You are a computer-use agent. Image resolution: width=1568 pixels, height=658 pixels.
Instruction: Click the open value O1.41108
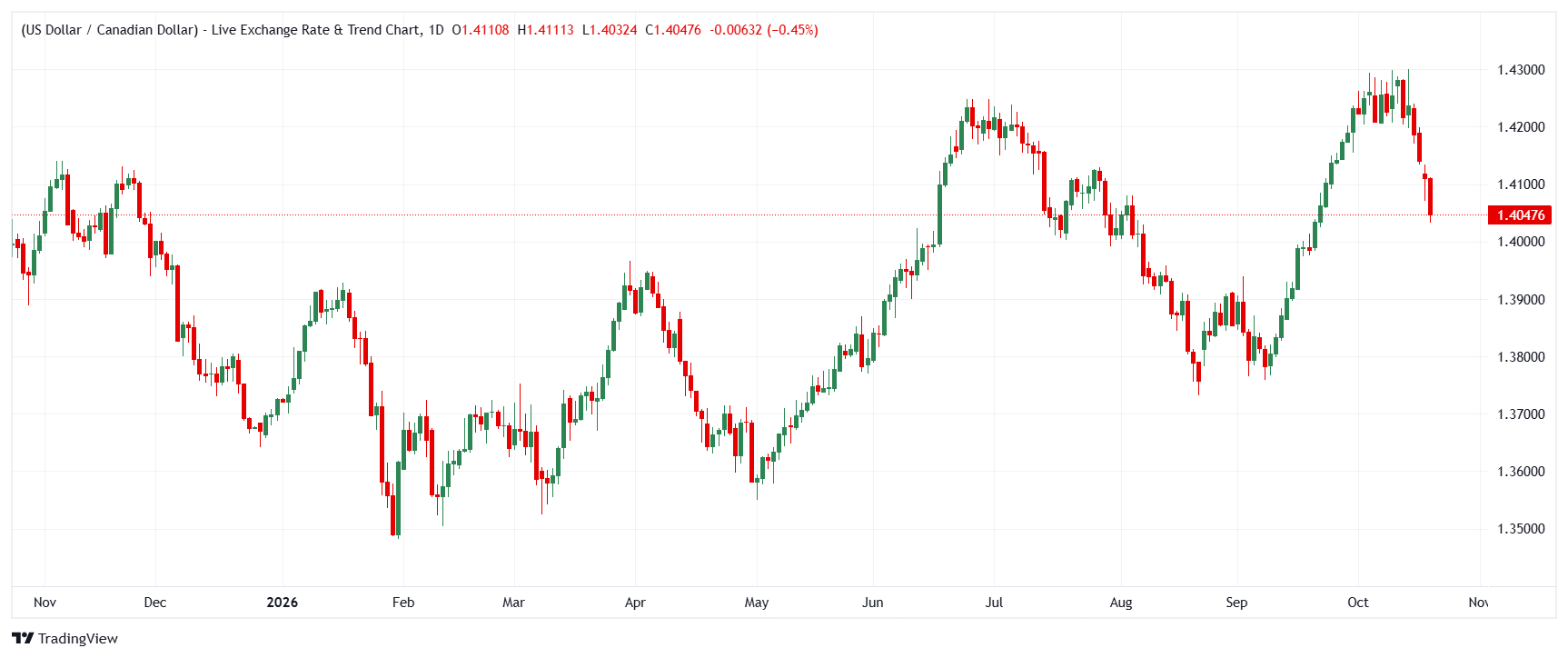(x=481, y=30)
